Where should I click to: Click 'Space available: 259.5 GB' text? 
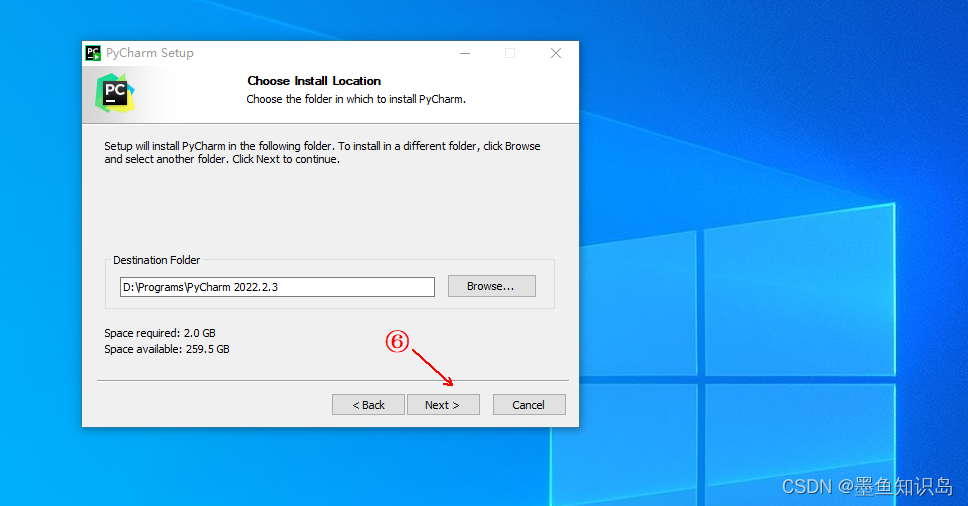pos(167,349)
